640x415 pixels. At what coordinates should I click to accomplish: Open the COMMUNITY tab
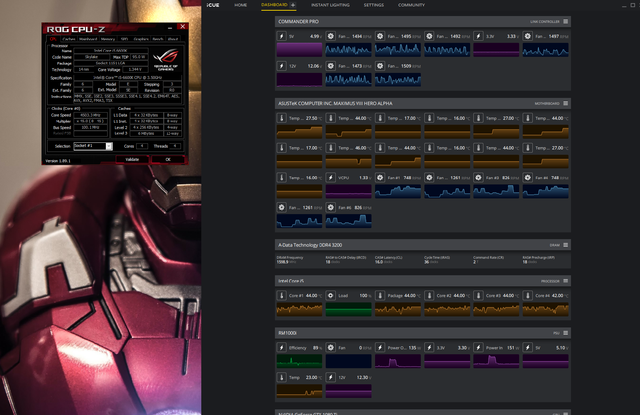411,5
